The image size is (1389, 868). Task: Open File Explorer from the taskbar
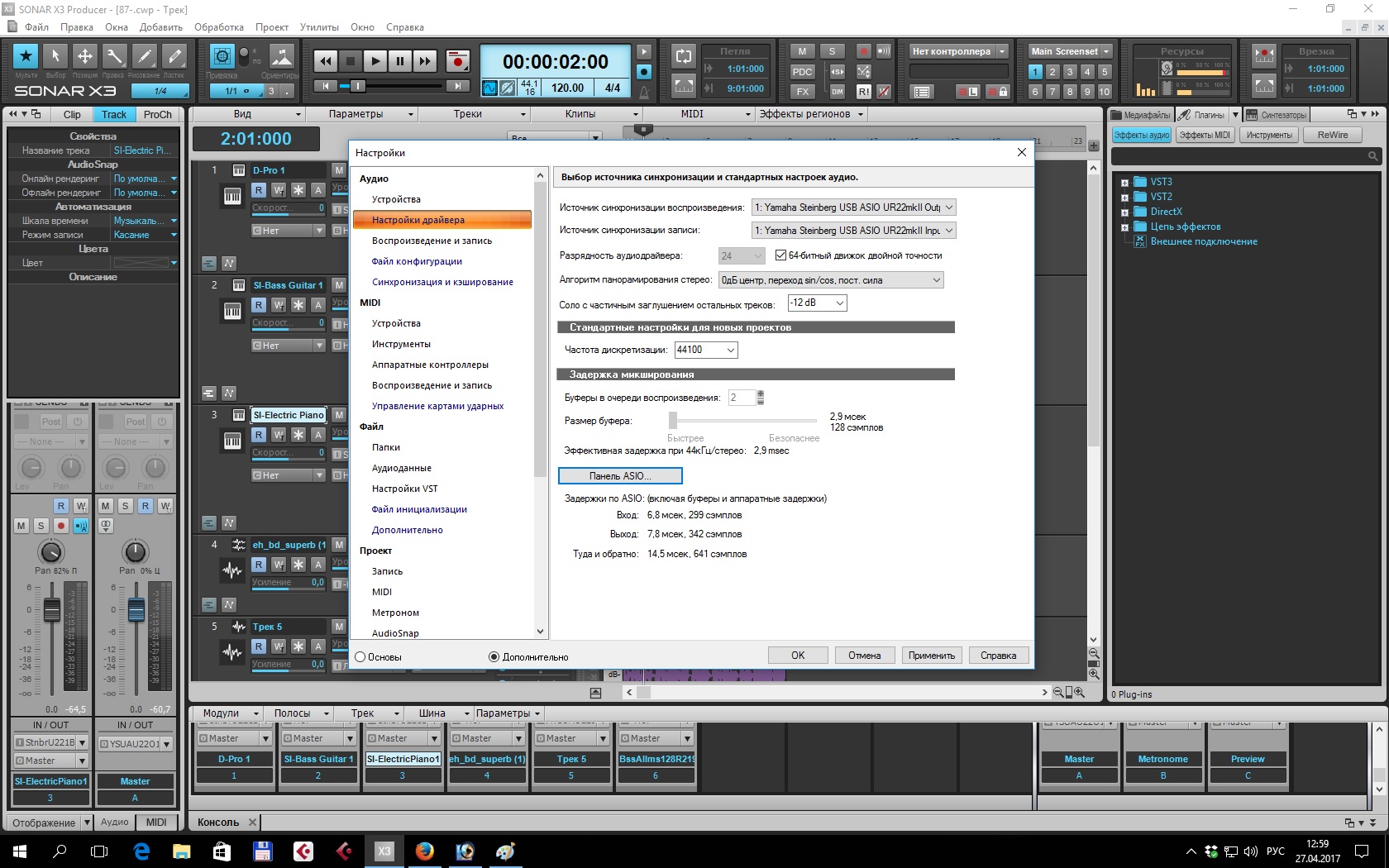(182, 851)
